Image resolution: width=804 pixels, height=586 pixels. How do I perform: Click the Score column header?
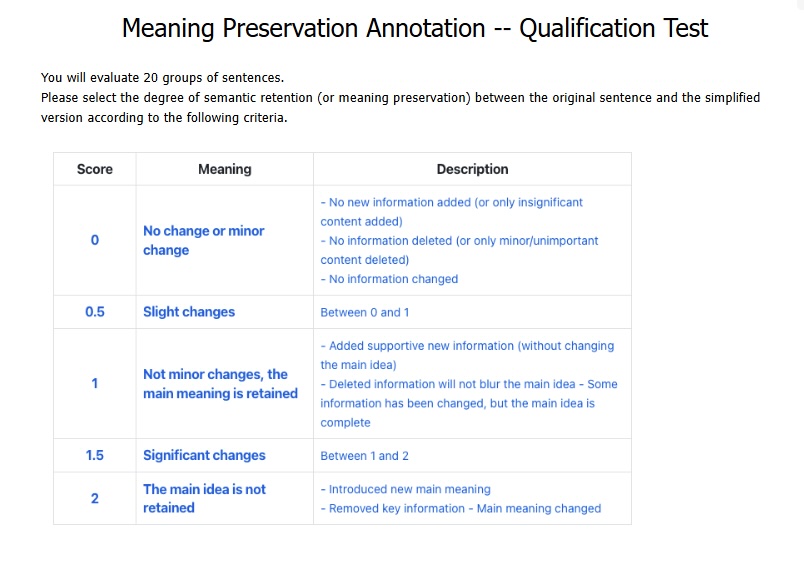coord(95,169)
